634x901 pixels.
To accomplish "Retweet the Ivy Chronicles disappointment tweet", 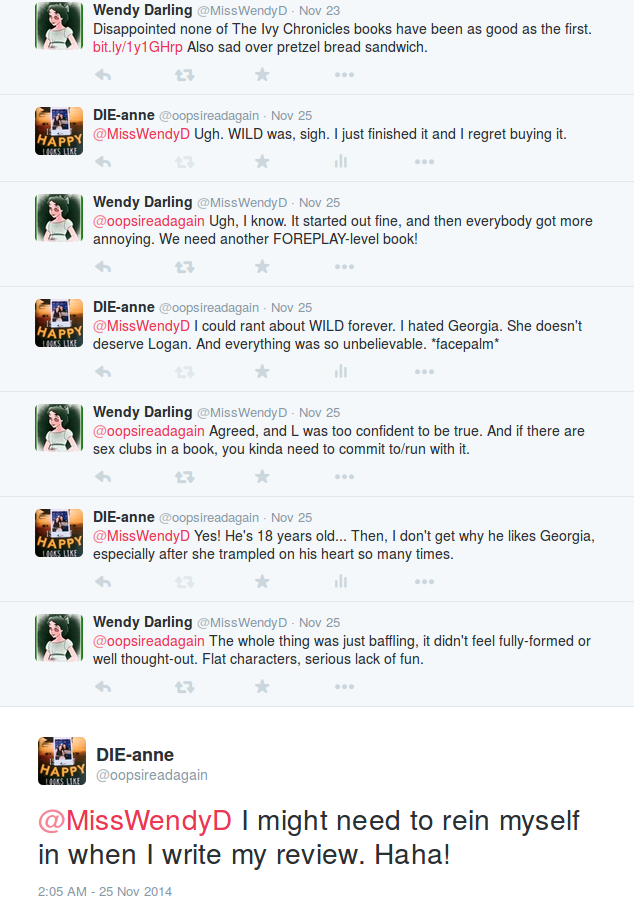I will pyautogui.click(x=185, y=75).
